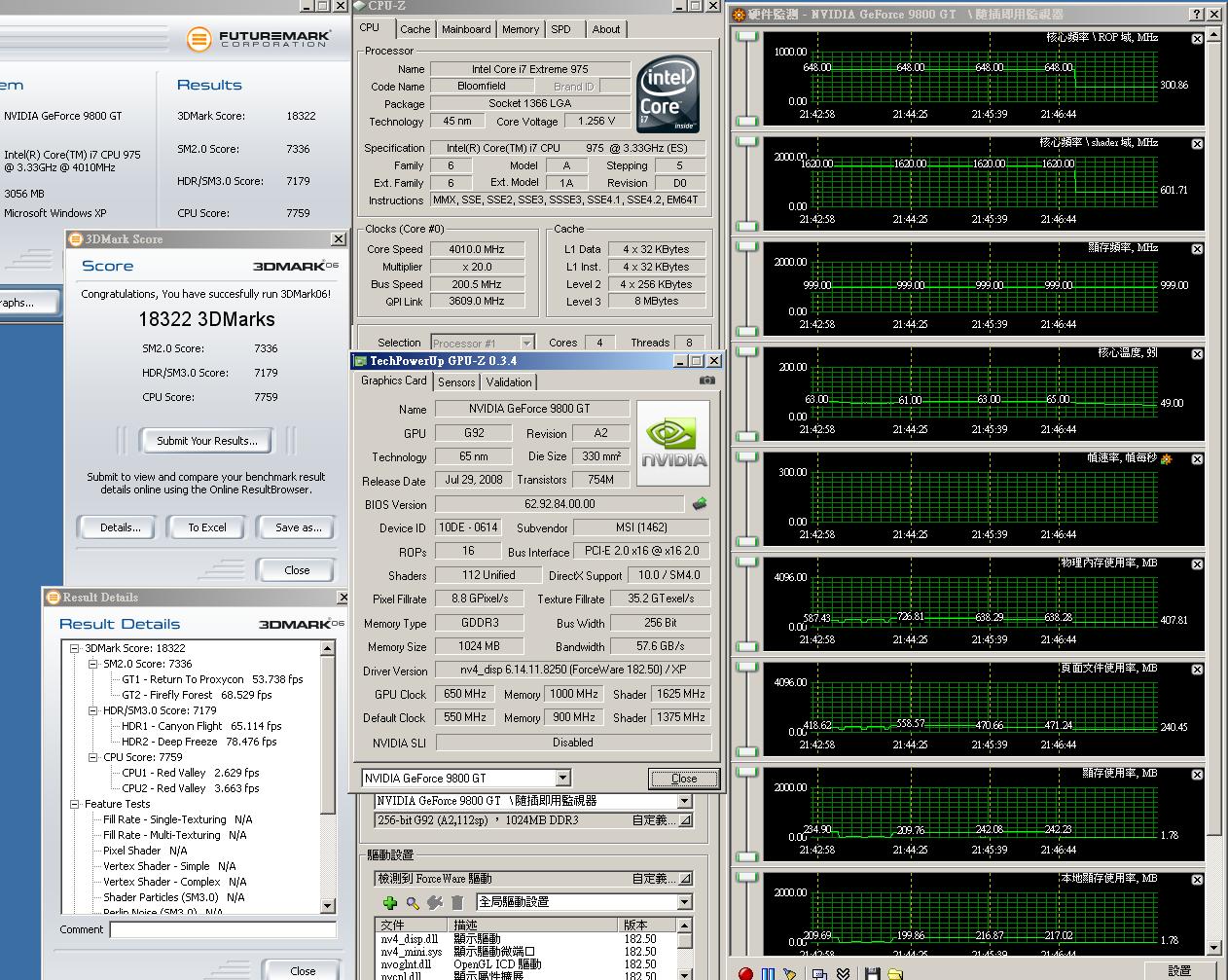Collapse the HDR/SM3.0 Score tree node

click(93, 710)
